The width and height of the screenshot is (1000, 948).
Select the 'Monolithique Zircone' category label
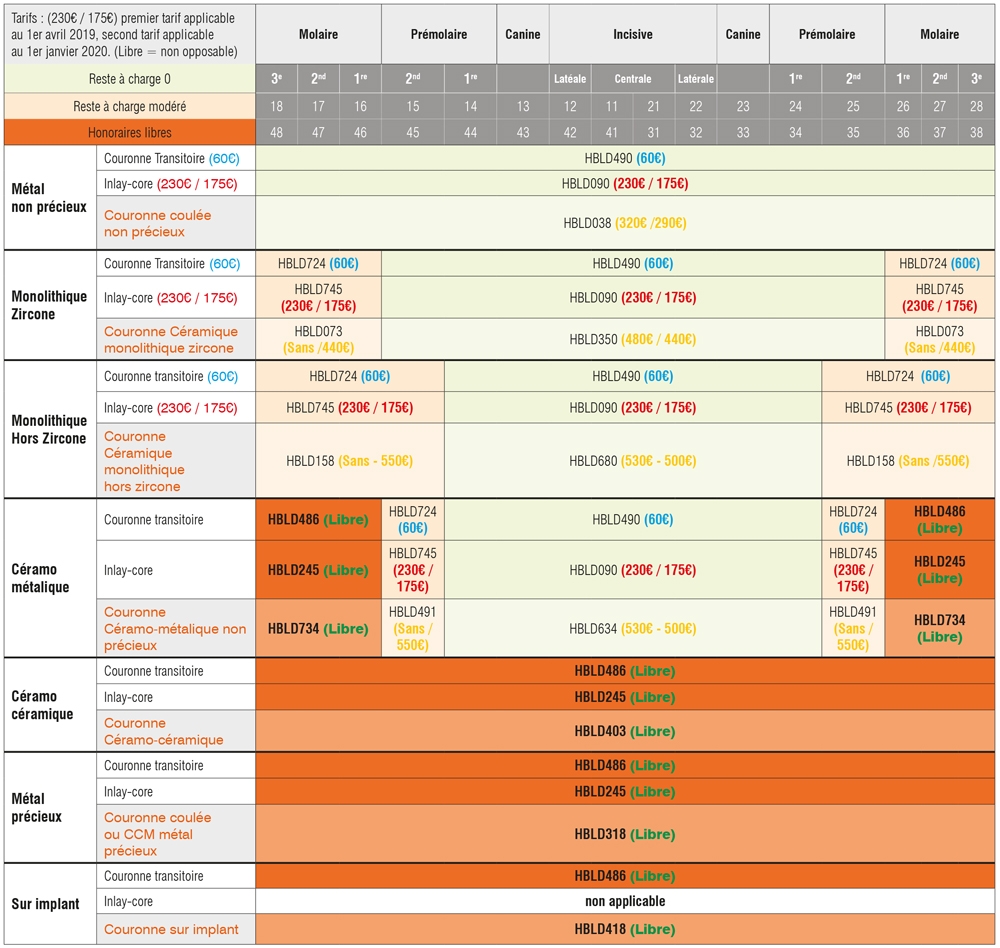pyautogui.click(x=49, y=305)
